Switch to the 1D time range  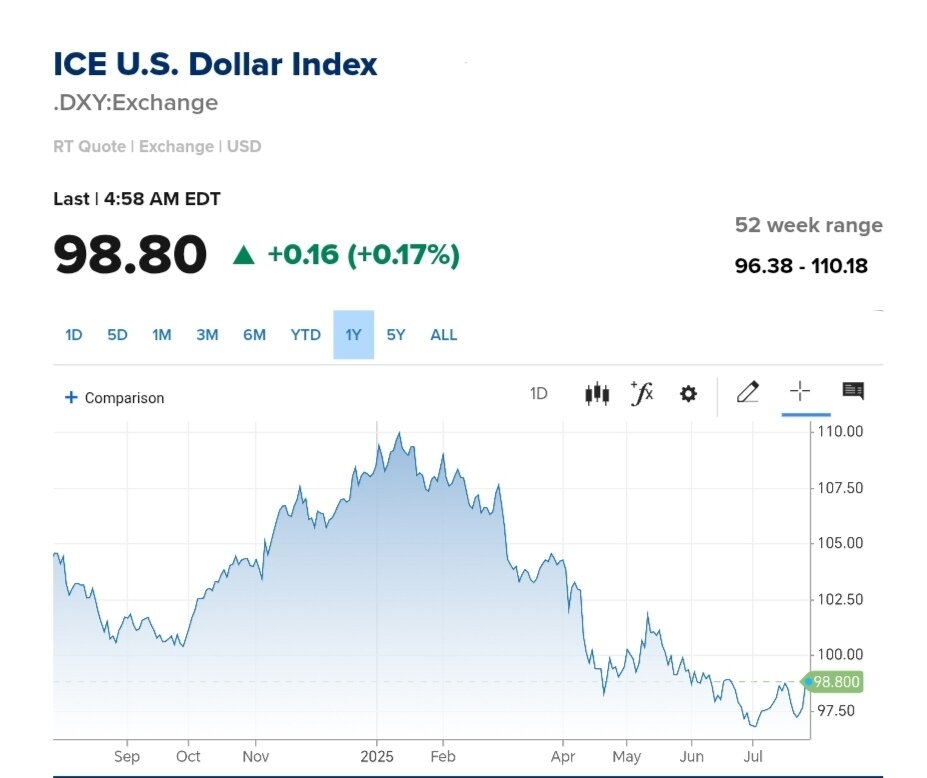click(73, 335)
